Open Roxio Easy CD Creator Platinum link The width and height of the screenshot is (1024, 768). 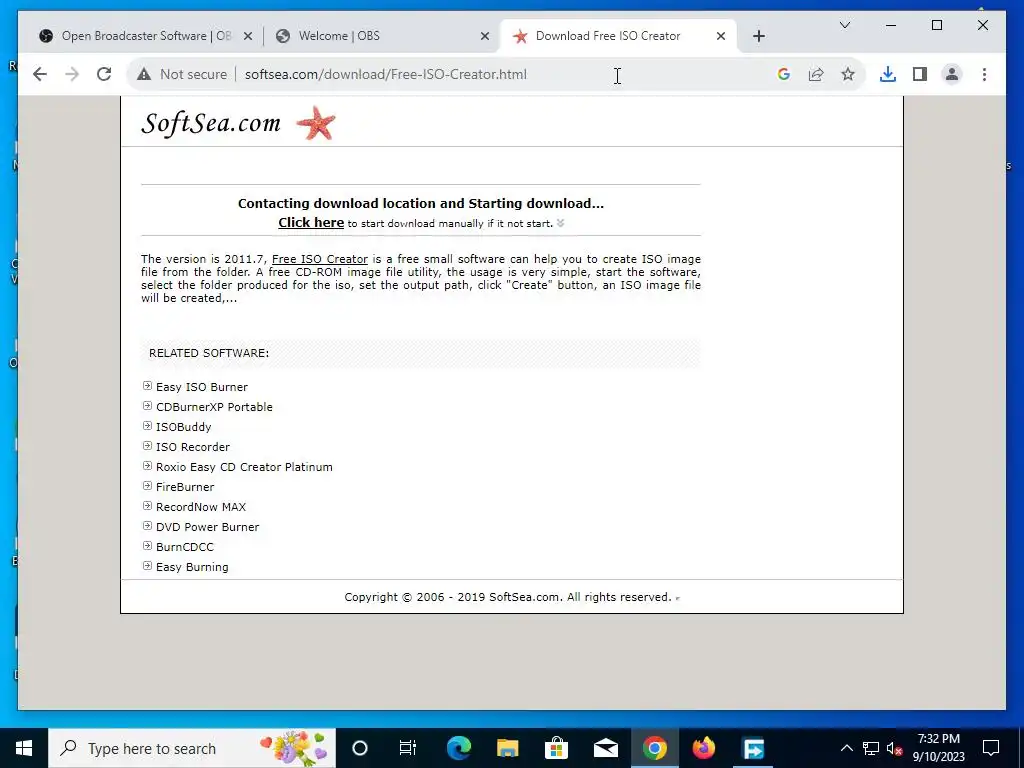point(244,467)
